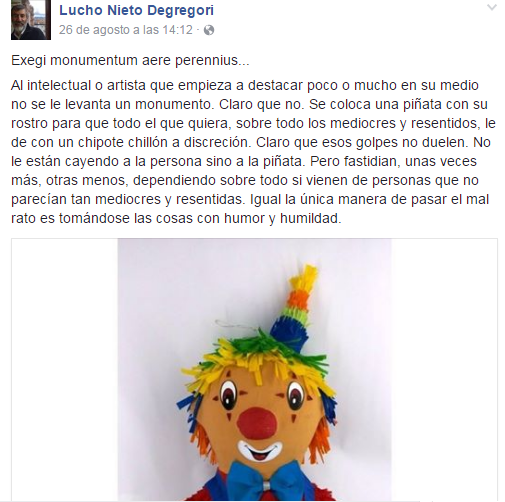Image resolution: width=505 pixels, height=502 pixels.
Task: Click the Latin line Exegi monumentum aere perennius
Action: click(x=130, y=60)
